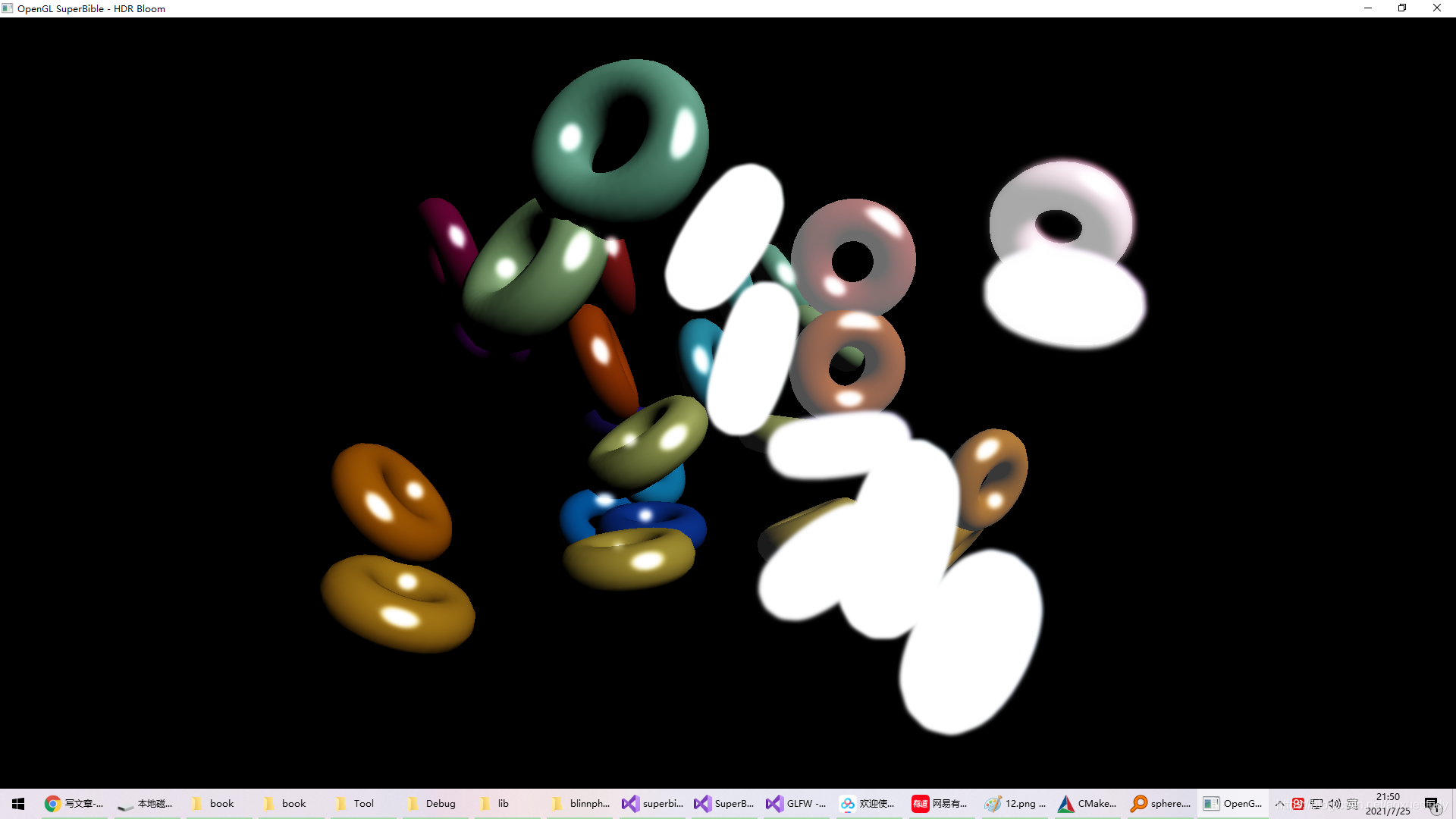The height and width of the screenshot is (819, 1456).
Task: Switch to the Chrome browser taskbar item
Action: (x=74, y=803)
